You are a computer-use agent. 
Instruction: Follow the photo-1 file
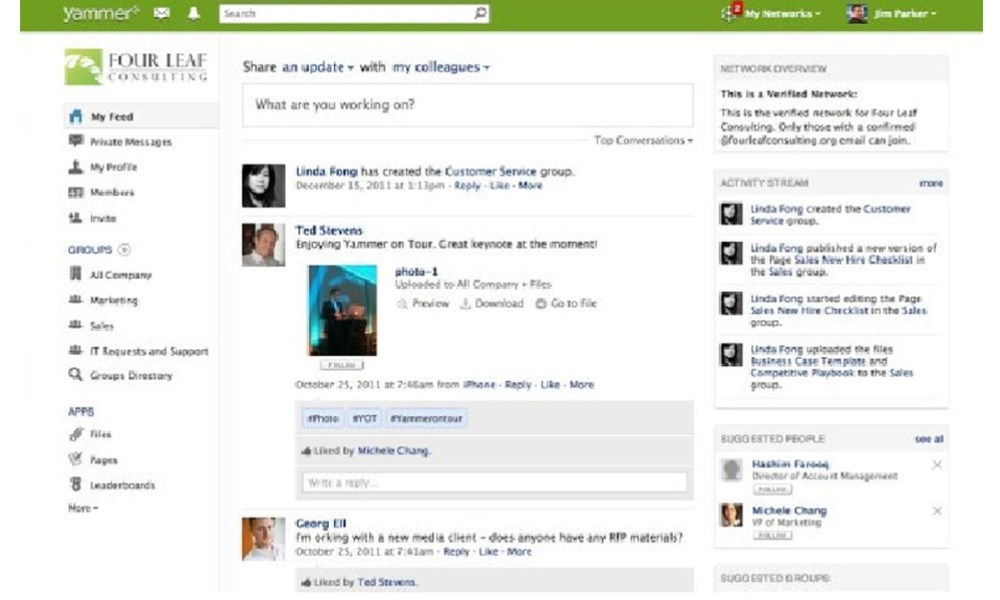tap(342, 365)
